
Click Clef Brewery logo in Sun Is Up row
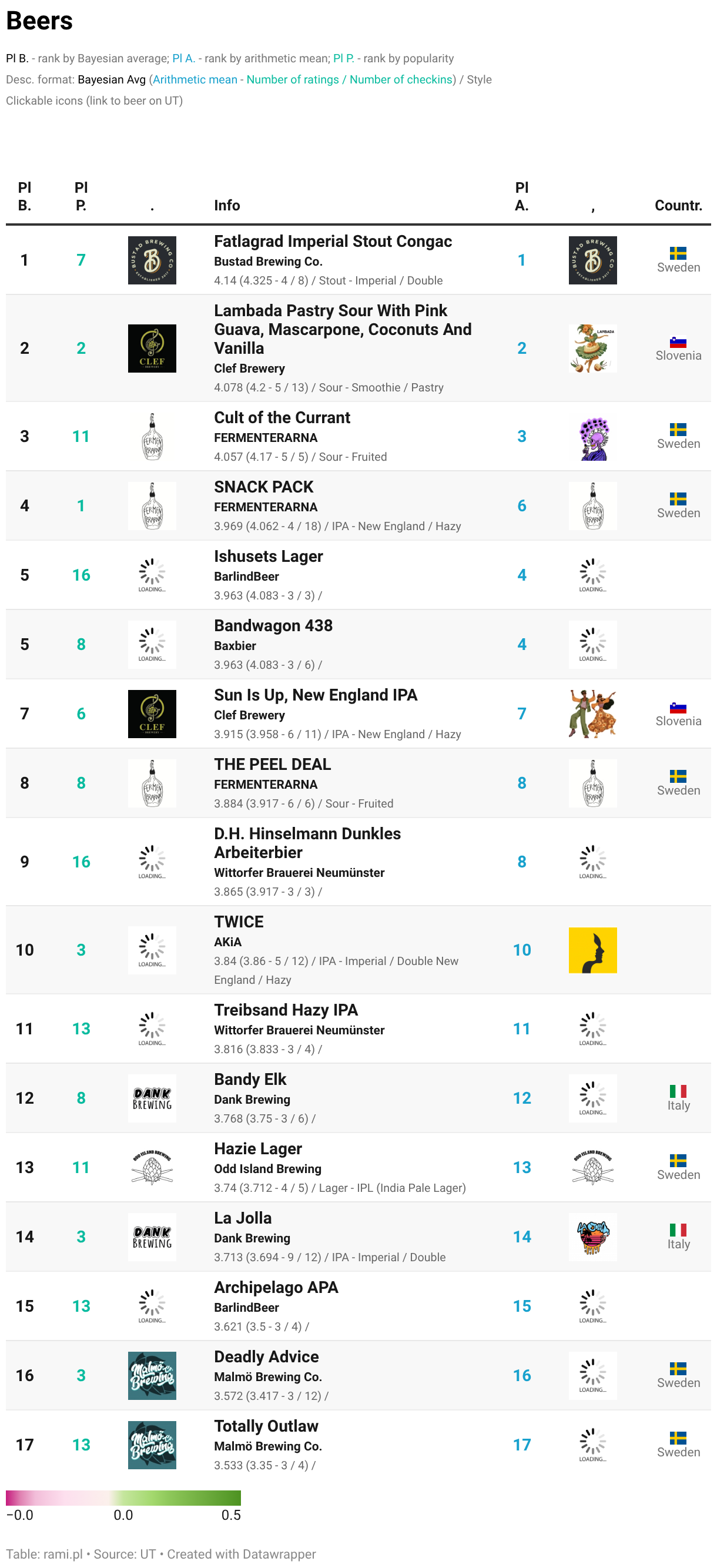152,713
